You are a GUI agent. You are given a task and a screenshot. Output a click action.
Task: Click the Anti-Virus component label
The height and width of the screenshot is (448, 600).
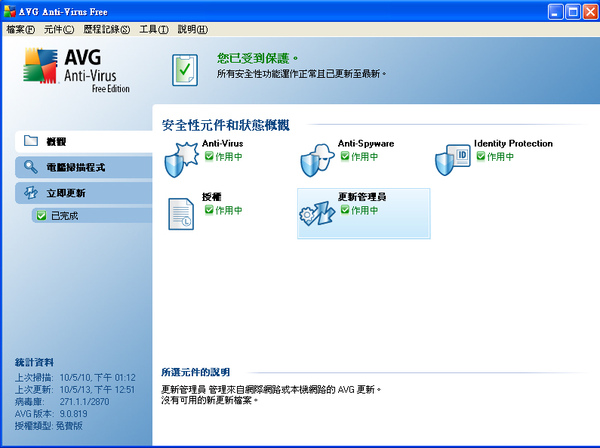tap(222, 143)
